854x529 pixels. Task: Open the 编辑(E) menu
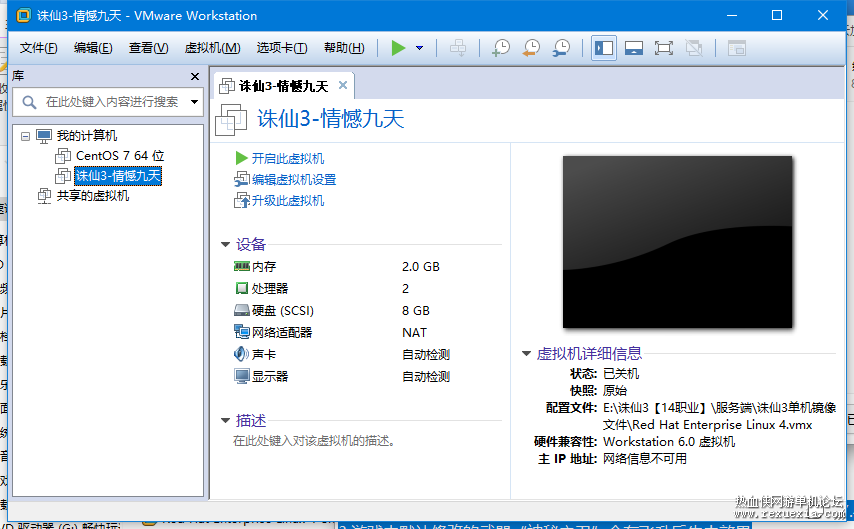click(93, 48)
